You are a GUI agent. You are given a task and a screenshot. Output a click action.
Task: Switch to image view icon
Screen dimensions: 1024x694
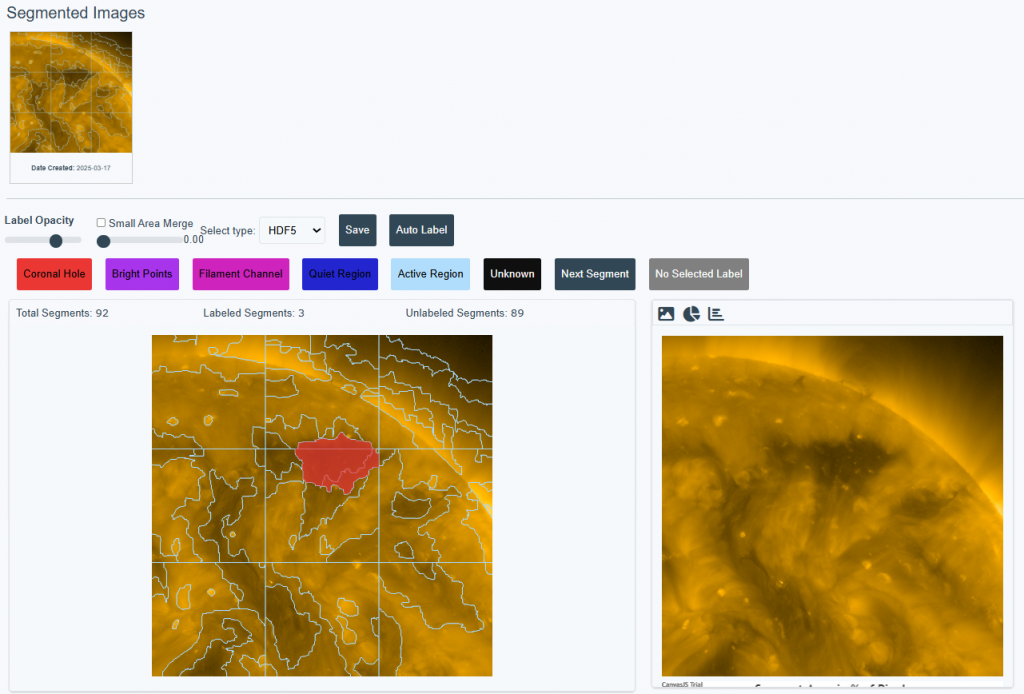click(666, 314)
